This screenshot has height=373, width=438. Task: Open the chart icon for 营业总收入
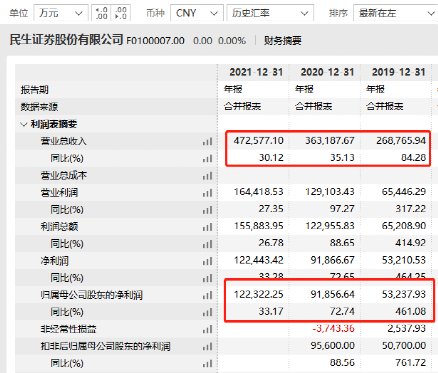pyautogui.click(x=207, y=141)
